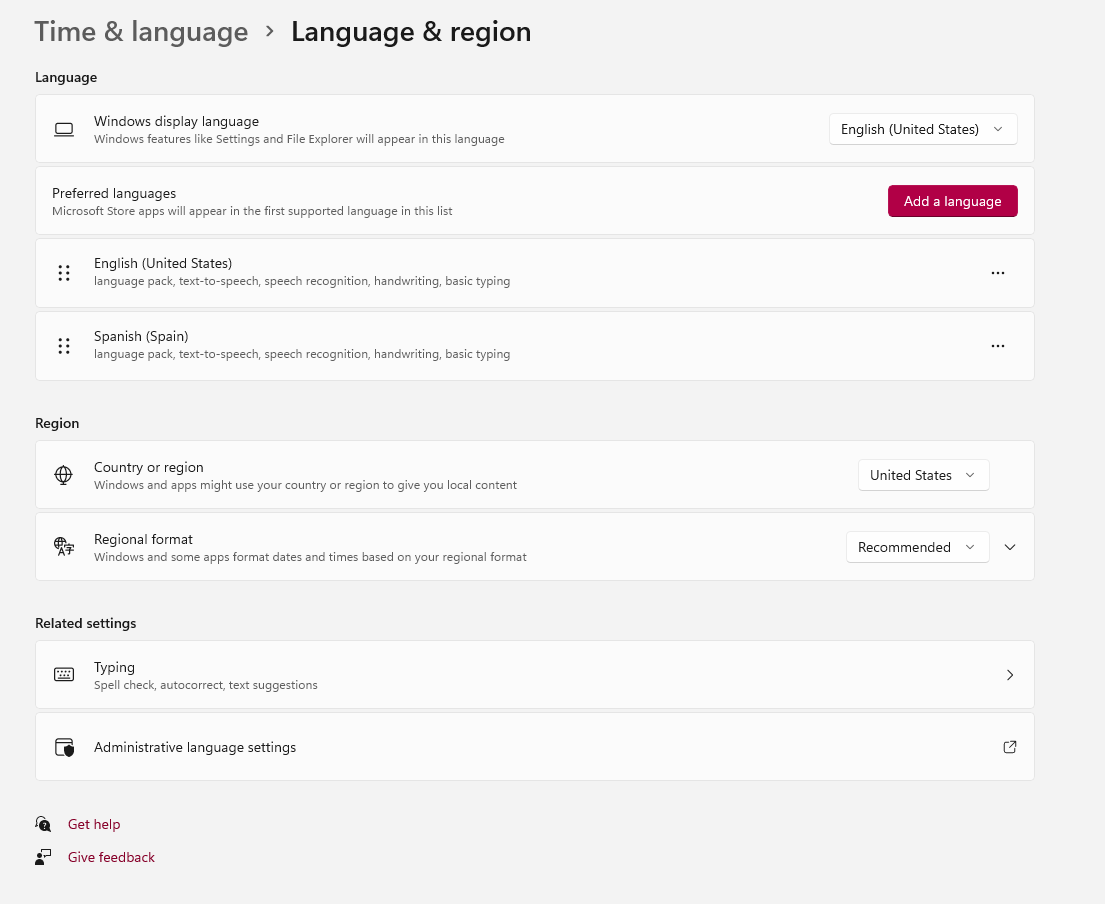
Task: Select the Spanish (Spain) language row
Action: point(534,346)
